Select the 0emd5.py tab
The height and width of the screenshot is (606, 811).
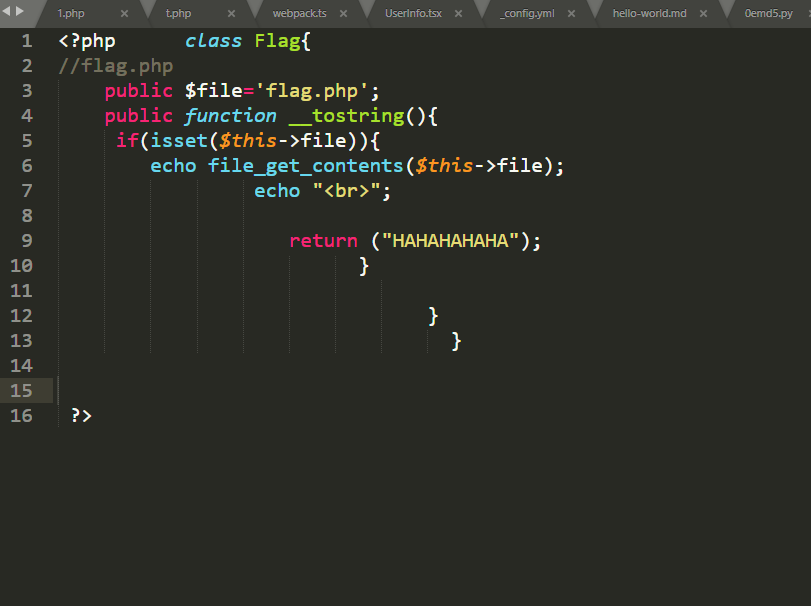(770, 14)
